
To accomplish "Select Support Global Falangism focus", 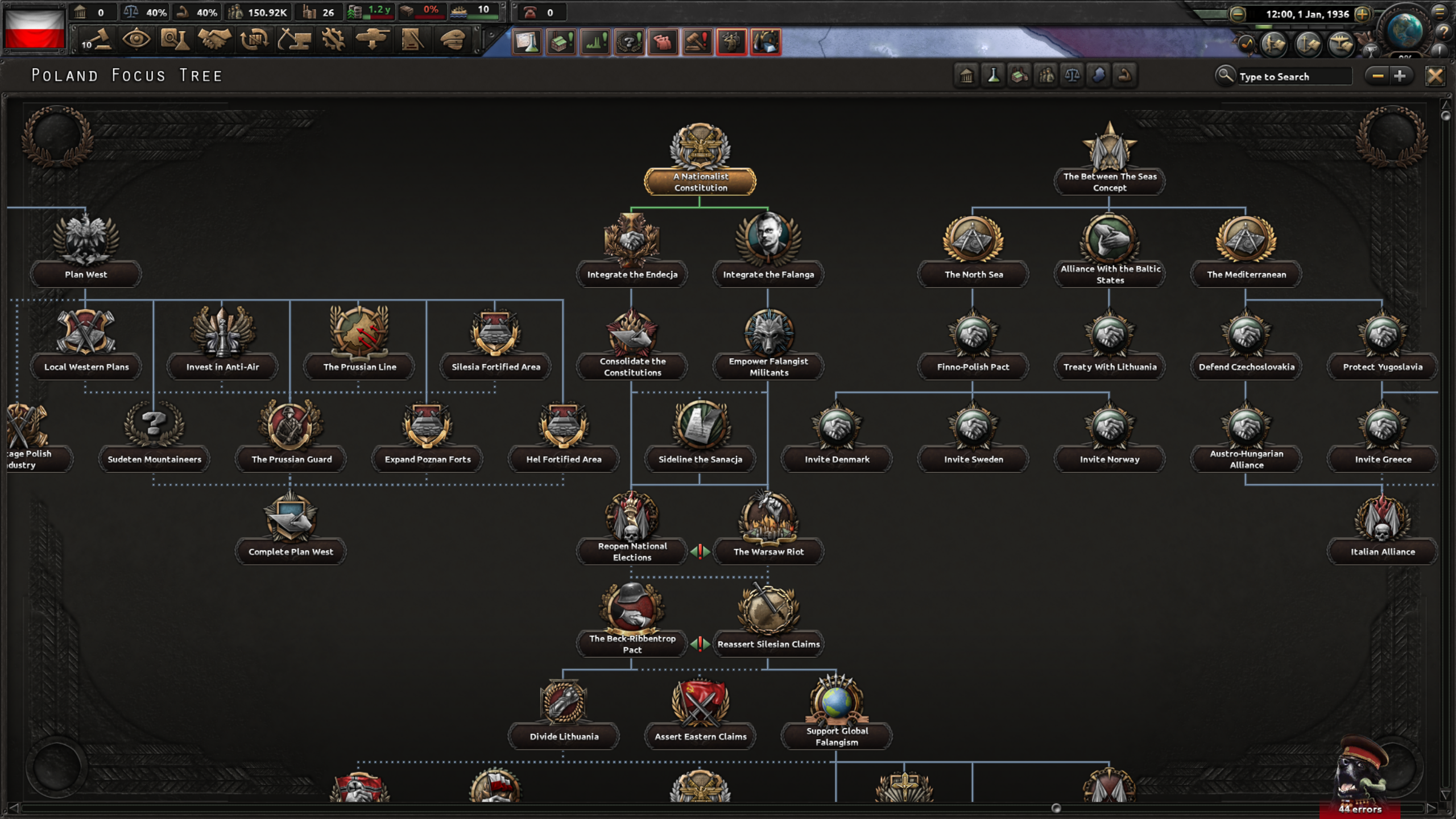I will (837, 712).
